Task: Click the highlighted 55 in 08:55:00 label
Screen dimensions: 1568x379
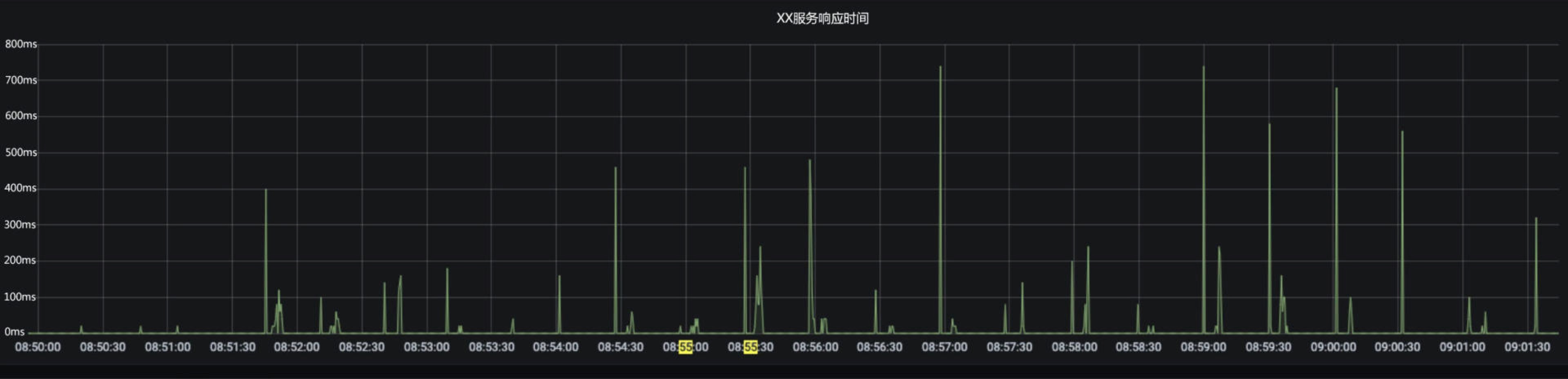Action: (x=686, y=347)
